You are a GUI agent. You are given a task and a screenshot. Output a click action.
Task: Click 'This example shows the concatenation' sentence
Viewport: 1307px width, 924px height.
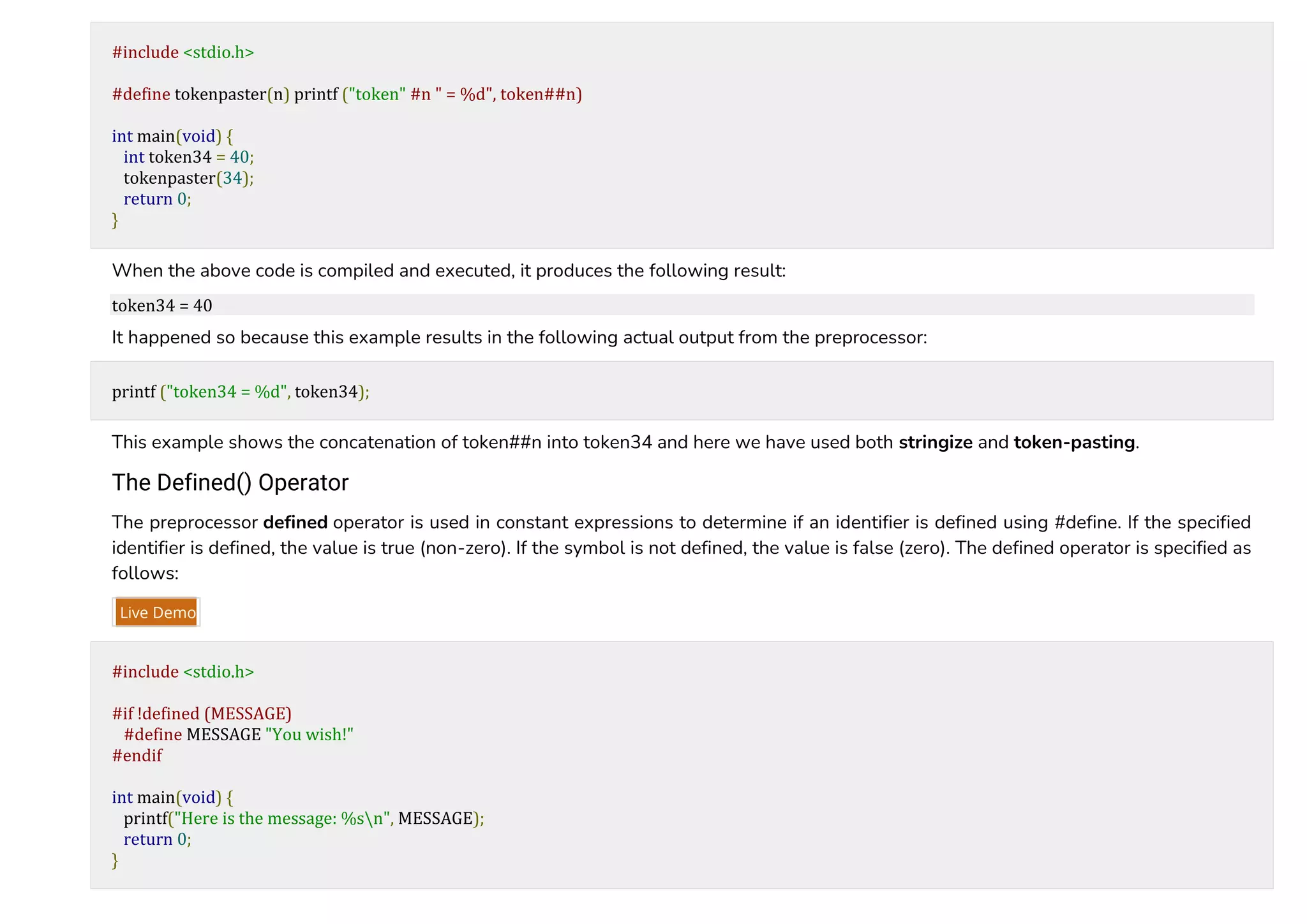click(625, 442)
